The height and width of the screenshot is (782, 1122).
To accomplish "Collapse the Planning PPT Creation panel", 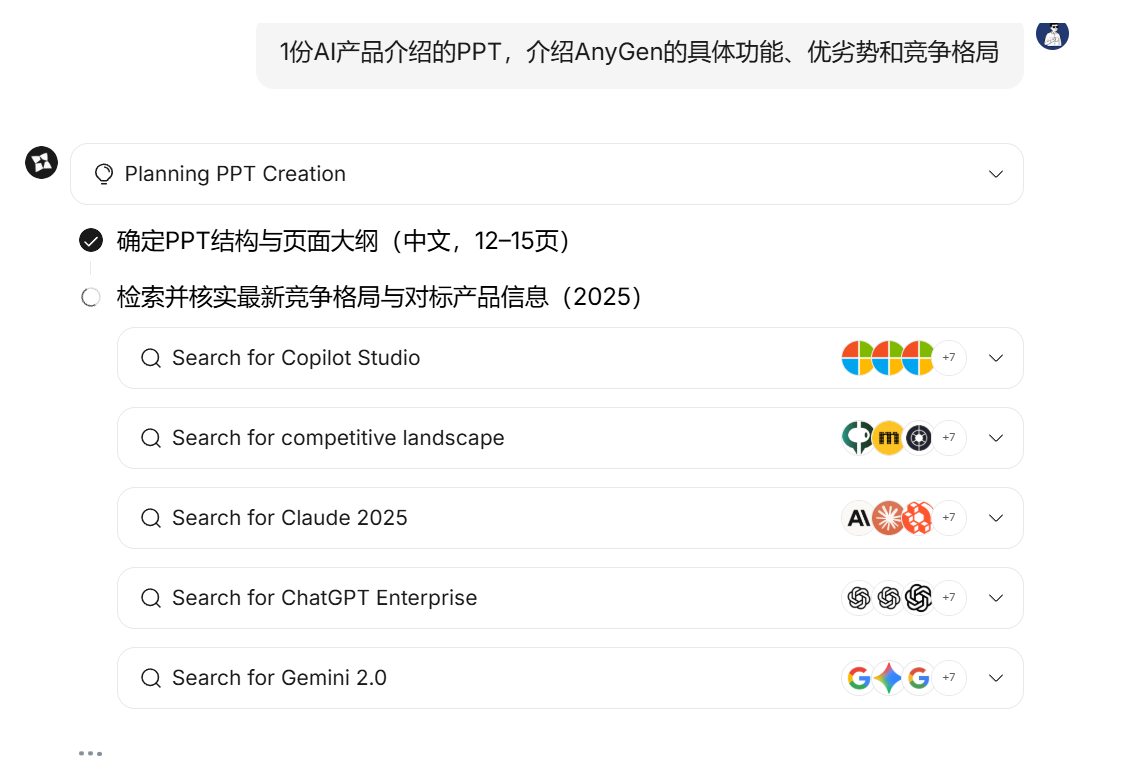I will (x=996, y=173).
